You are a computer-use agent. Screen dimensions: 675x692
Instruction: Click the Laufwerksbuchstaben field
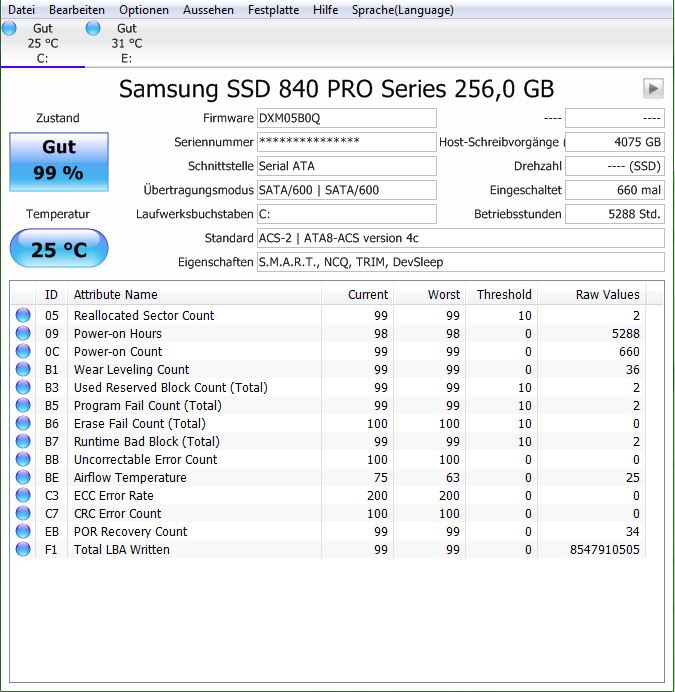[x=347, y=214]
